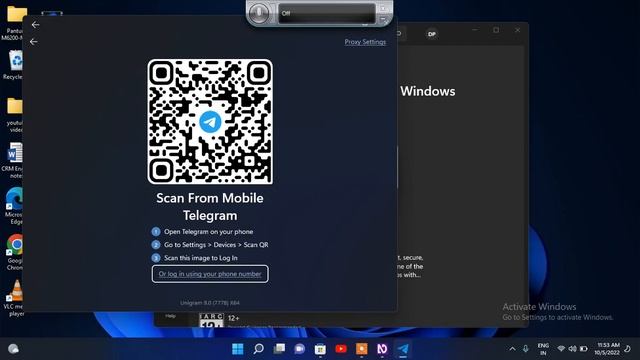640x360 pixels.
Task: Click the 'Windows' heading in Store window
Action: point(427,91)
